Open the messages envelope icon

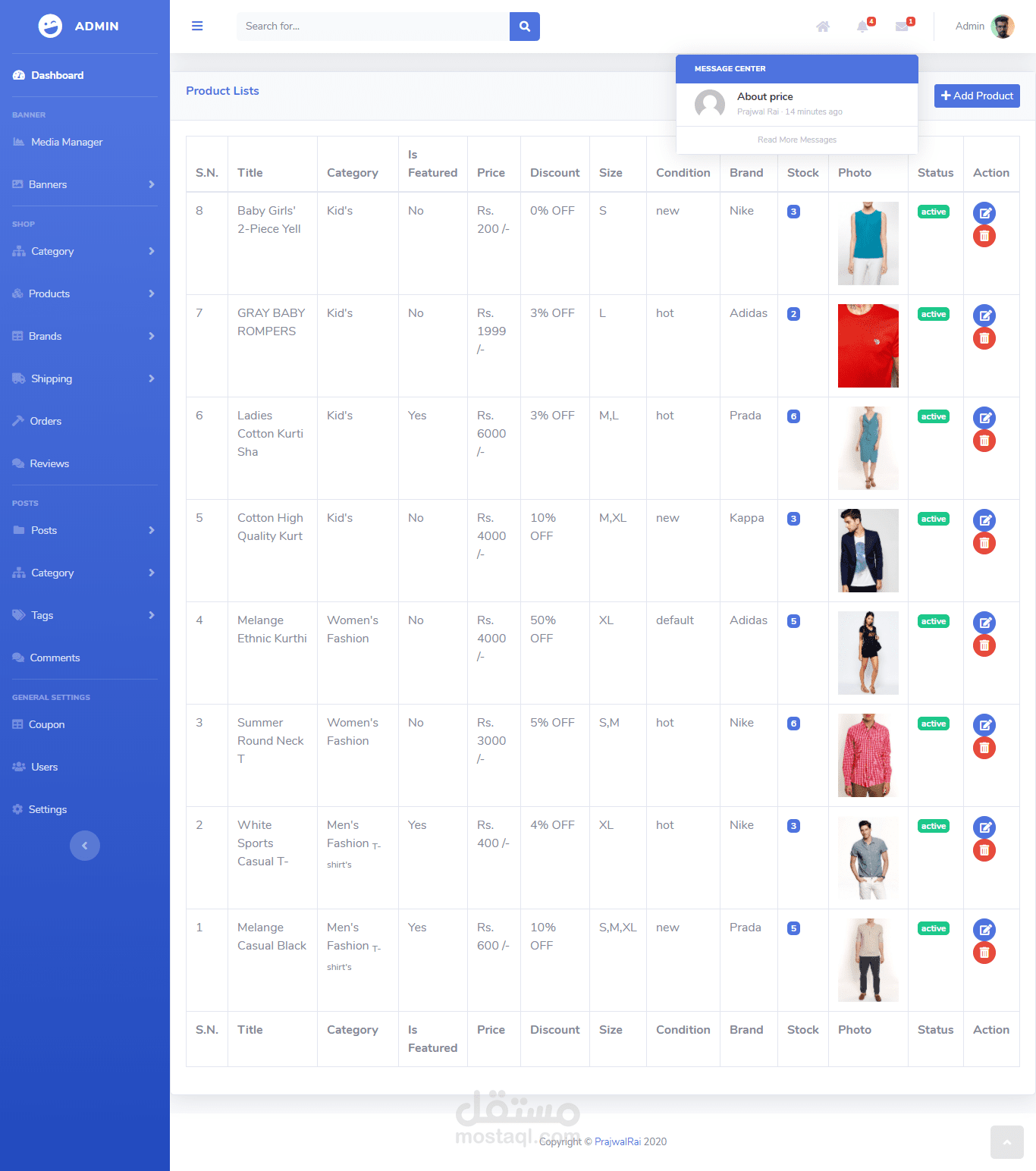coord(902,27)
